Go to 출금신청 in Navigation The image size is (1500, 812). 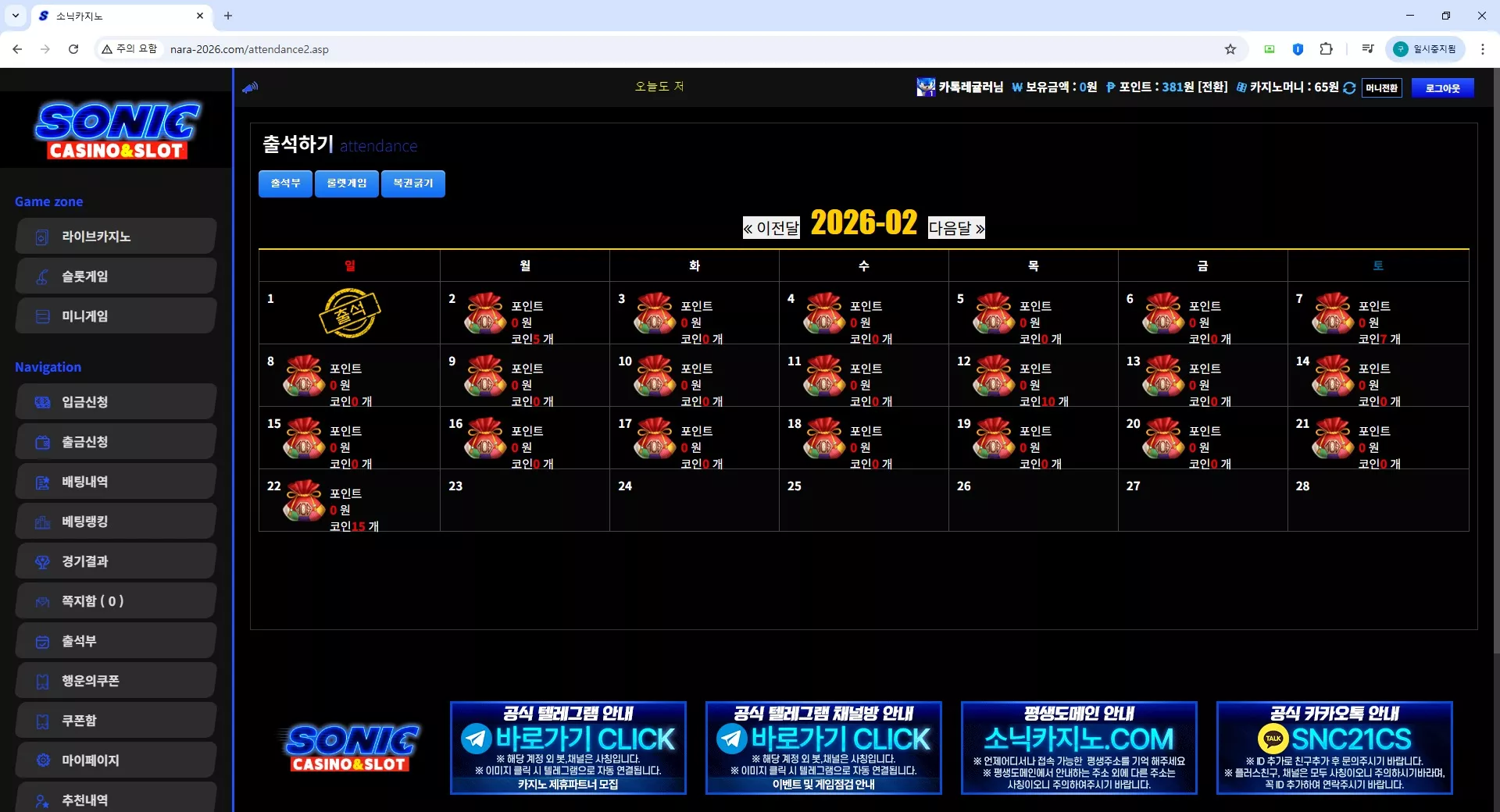pos(116,441)
